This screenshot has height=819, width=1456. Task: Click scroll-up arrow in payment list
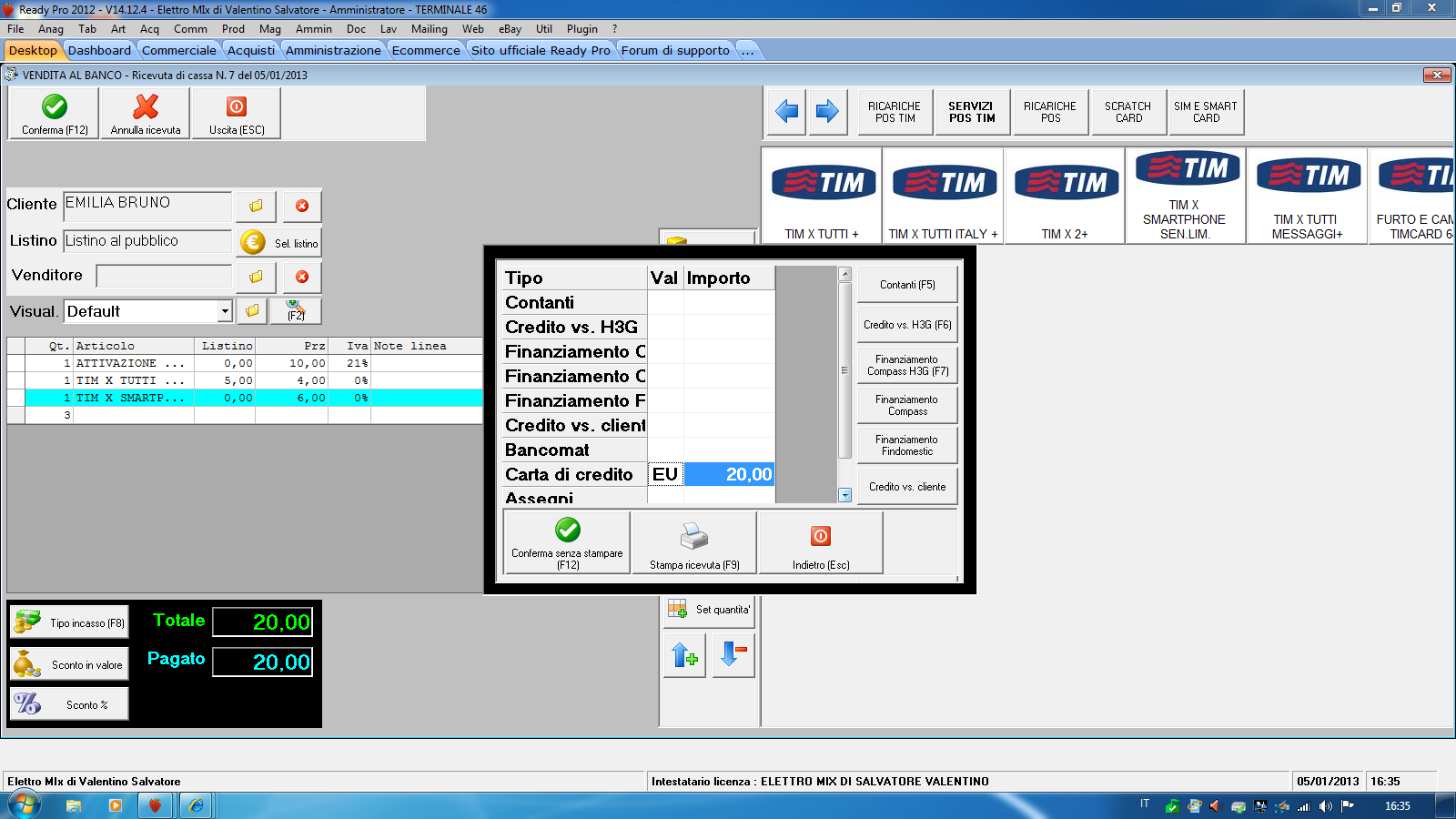pyautogui.click(x=844, y=274)
